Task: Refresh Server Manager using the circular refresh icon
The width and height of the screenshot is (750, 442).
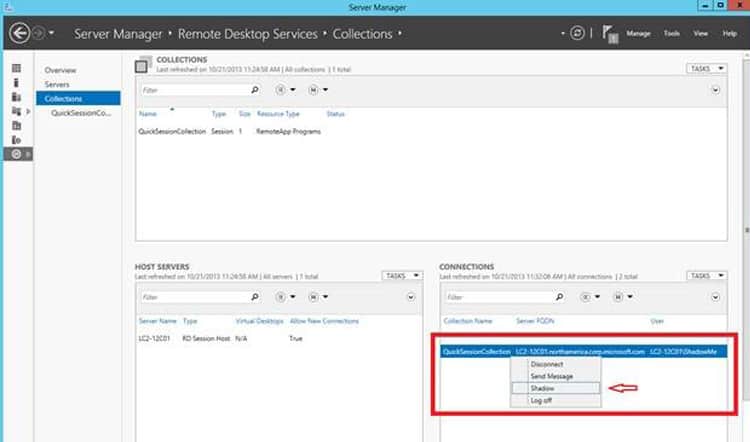Action: tap(577, 33)
